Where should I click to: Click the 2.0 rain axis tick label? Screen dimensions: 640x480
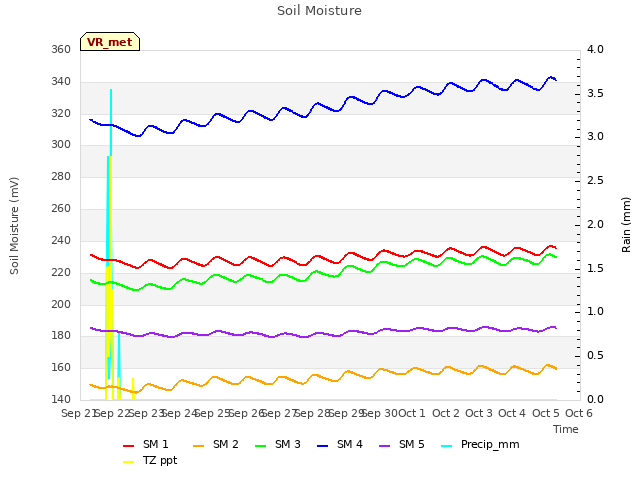click(x=595, y=224)
